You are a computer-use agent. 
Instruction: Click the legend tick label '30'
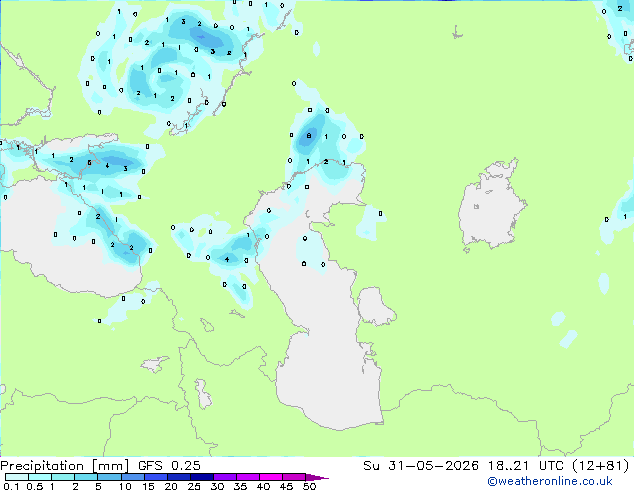pos(217,486)
